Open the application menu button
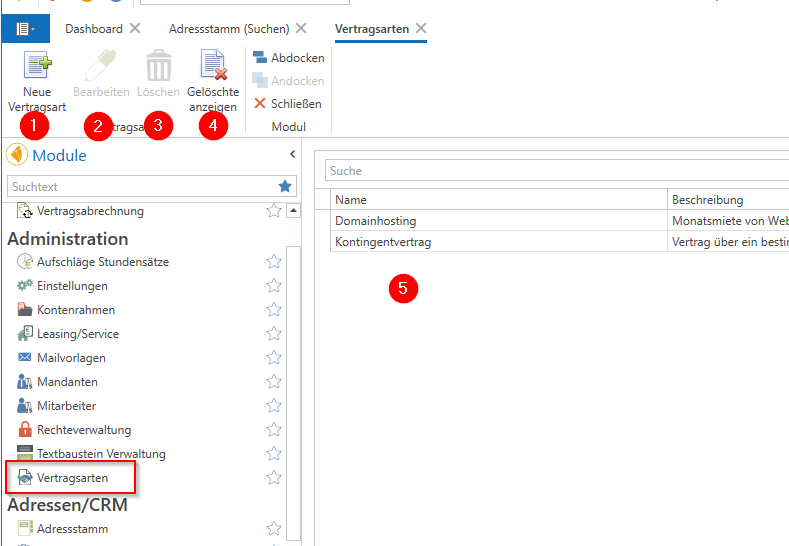 pyautogui.click(x=25, y=29)
